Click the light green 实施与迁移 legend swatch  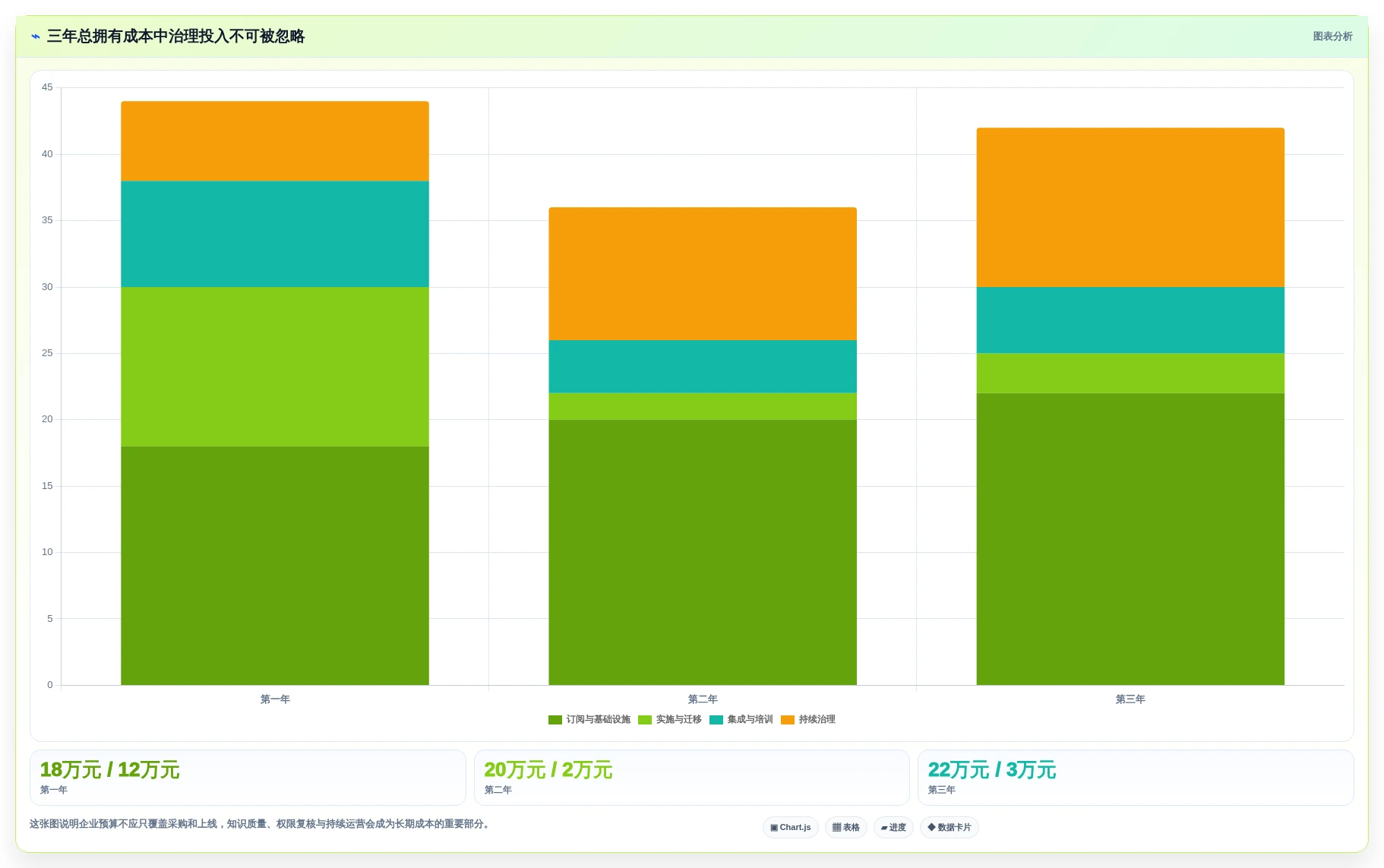coord(645,720)
